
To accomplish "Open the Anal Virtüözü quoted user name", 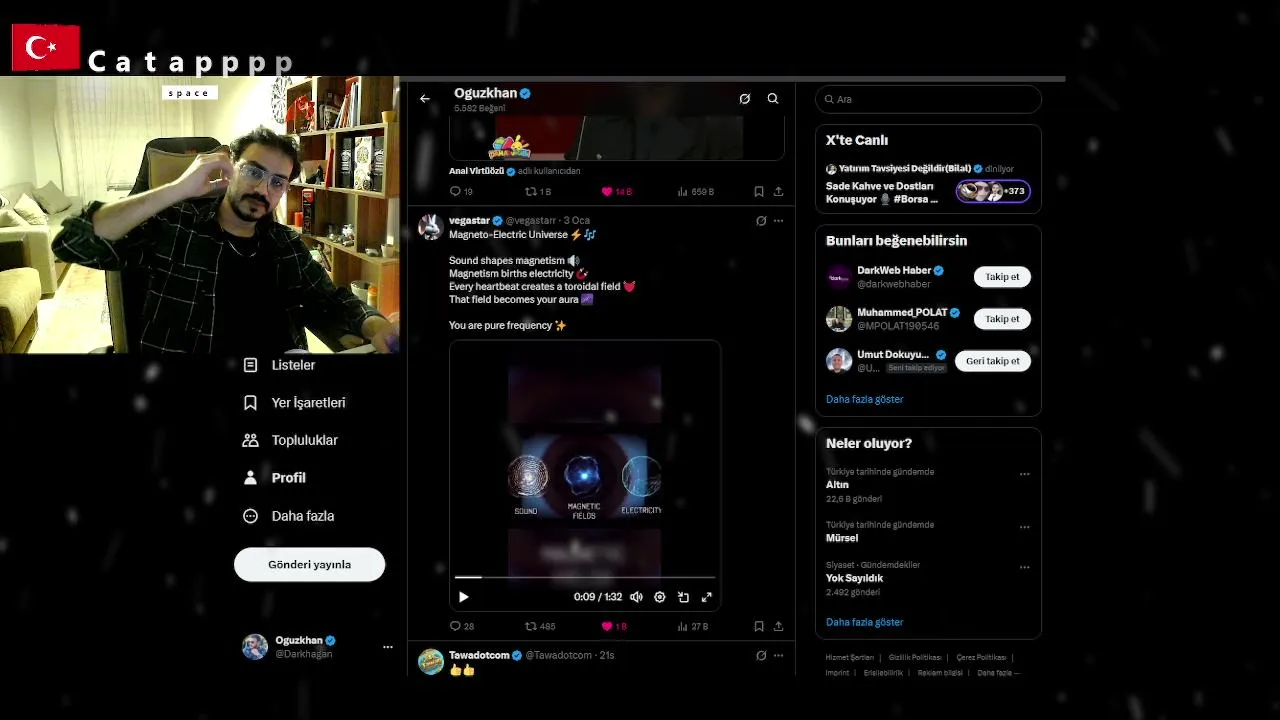I will [477, 171].
